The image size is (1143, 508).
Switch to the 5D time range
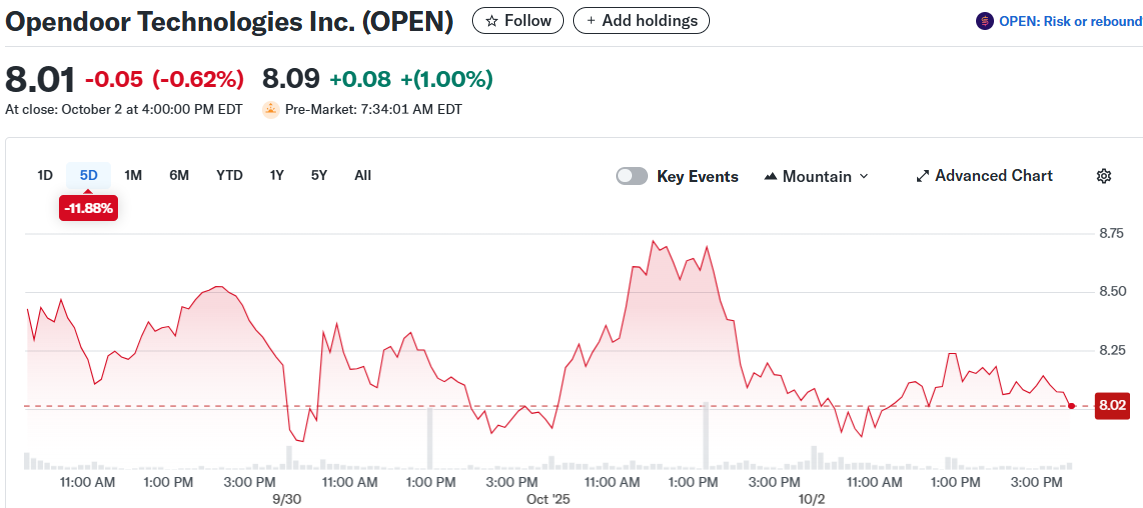(89, 175)
